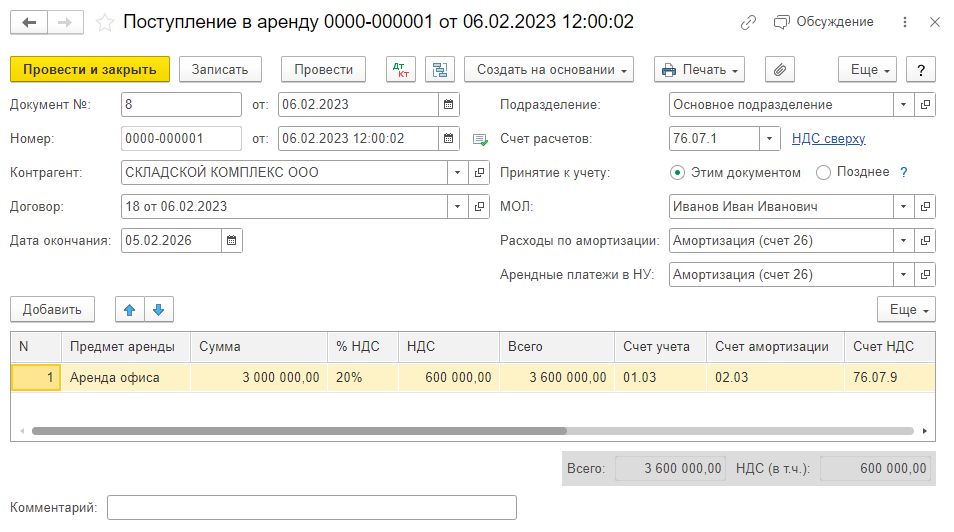Move row up with the arrow button

click(x=129, y=309)
